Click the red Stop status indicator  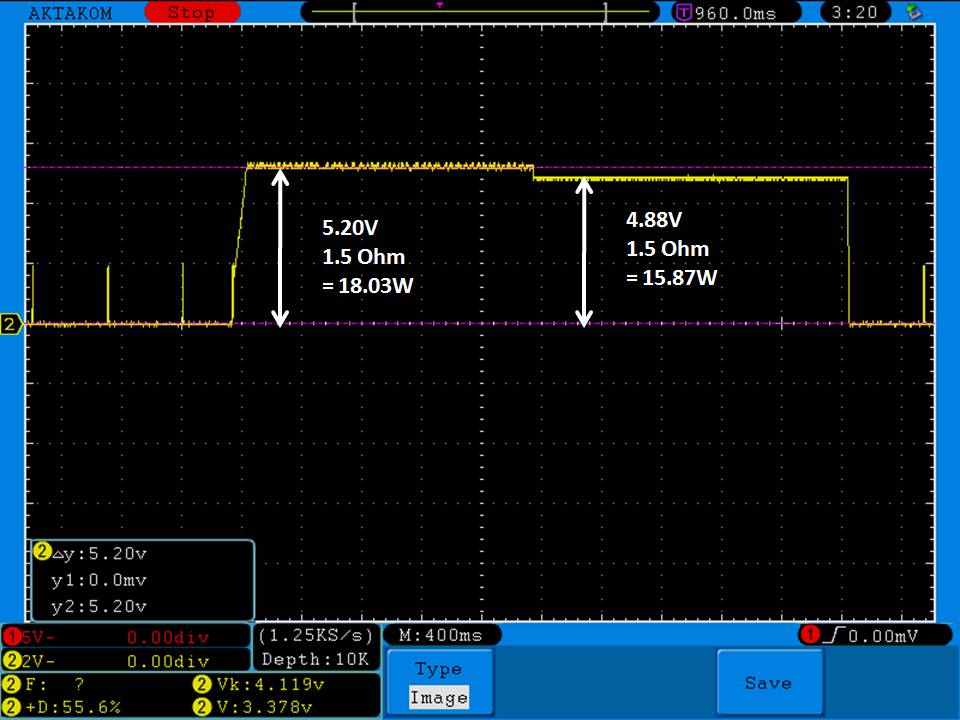tap(190, 13)
